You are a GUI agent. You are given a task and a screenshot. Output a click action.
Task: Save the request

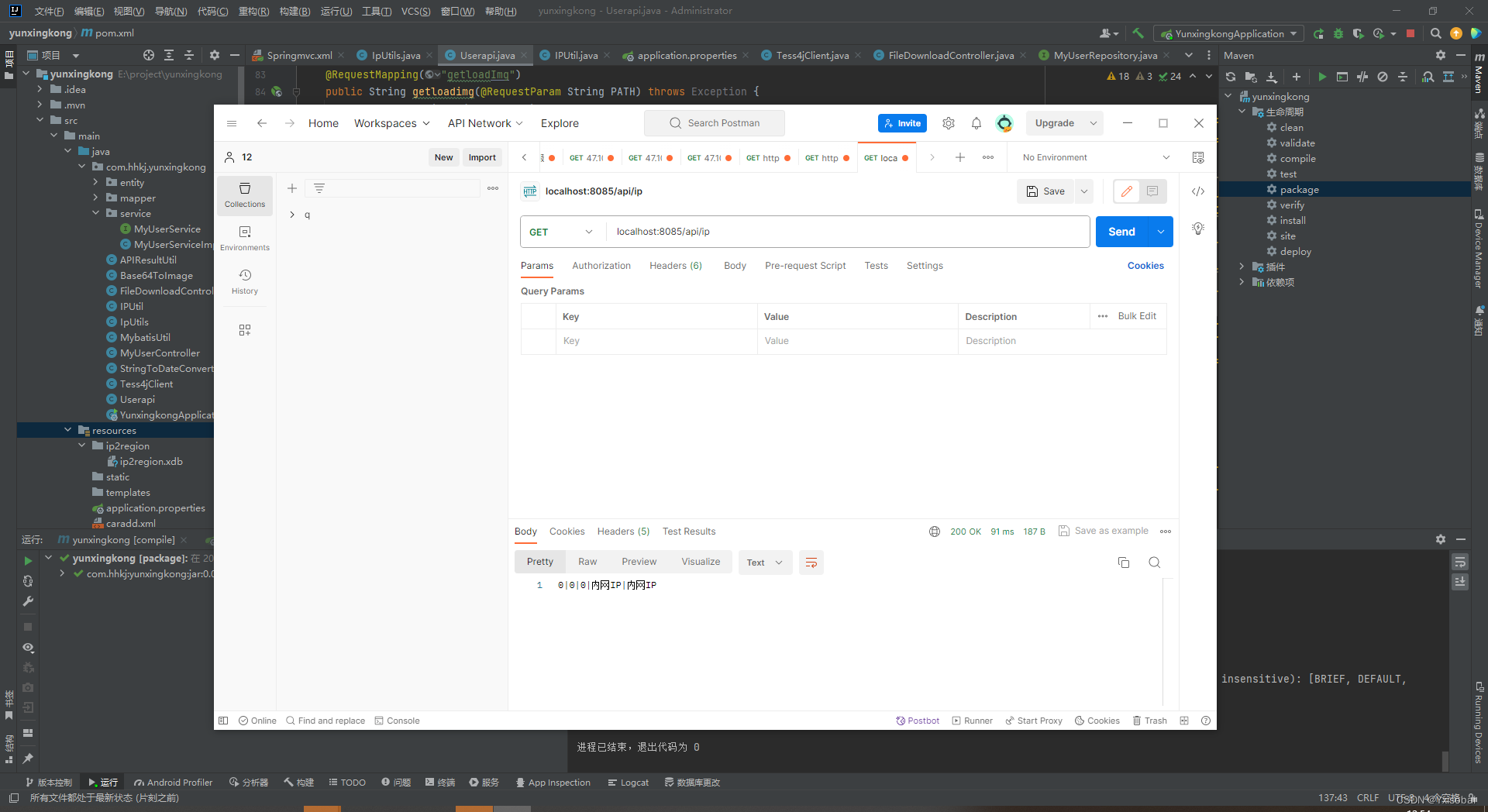pos(1045,191)
